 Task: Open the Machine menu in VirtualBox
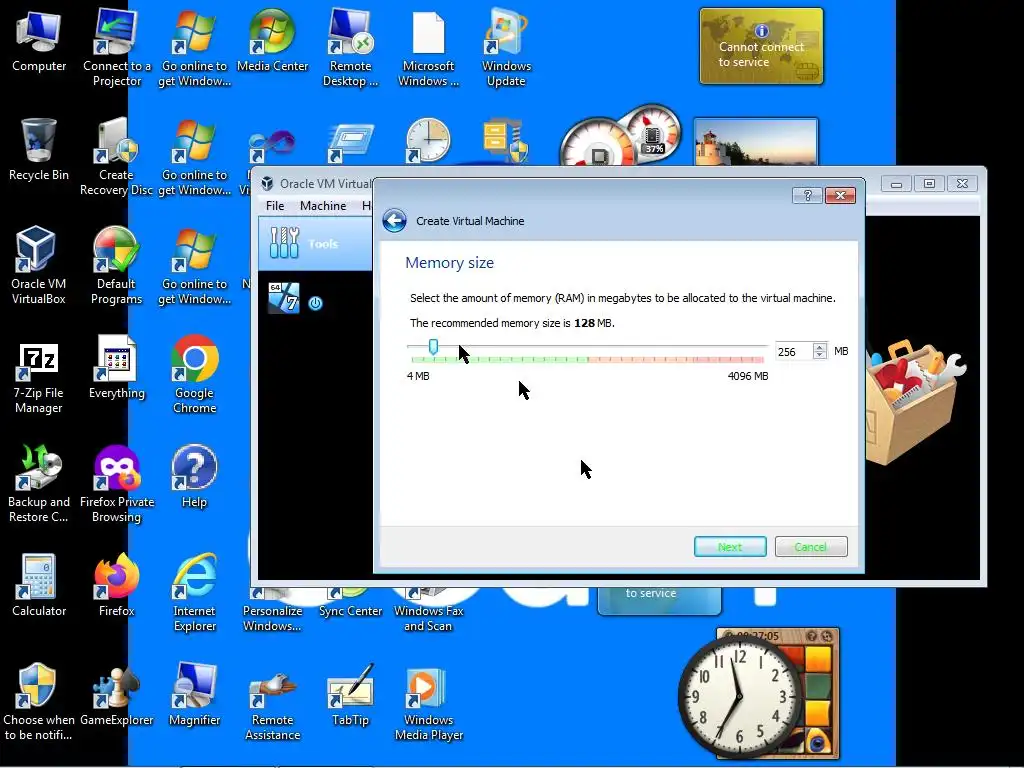point(323,206)
